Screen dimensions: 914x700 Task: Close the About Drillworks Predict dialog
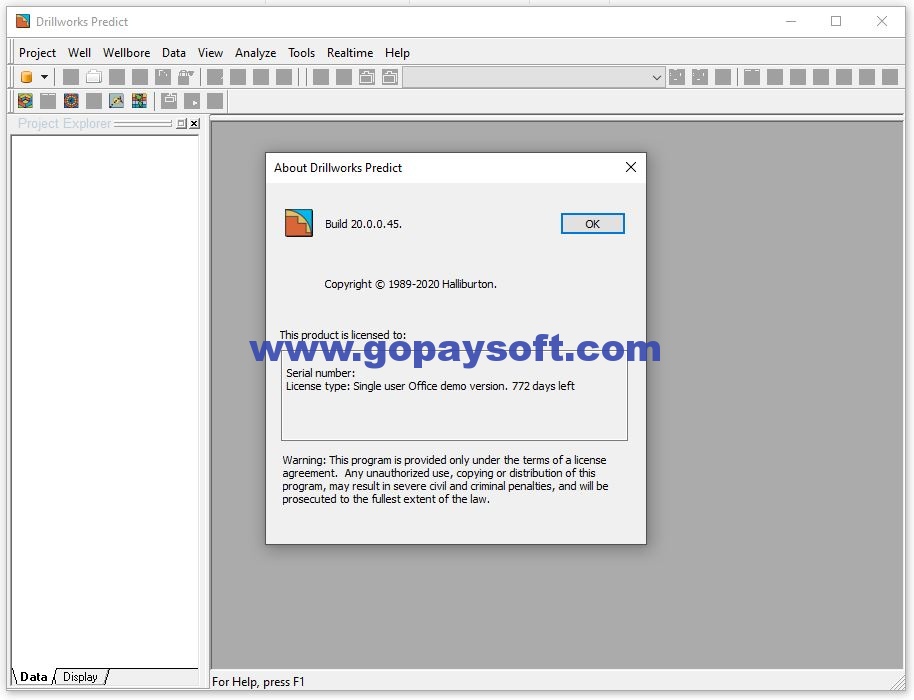click(x=631, y=168)
